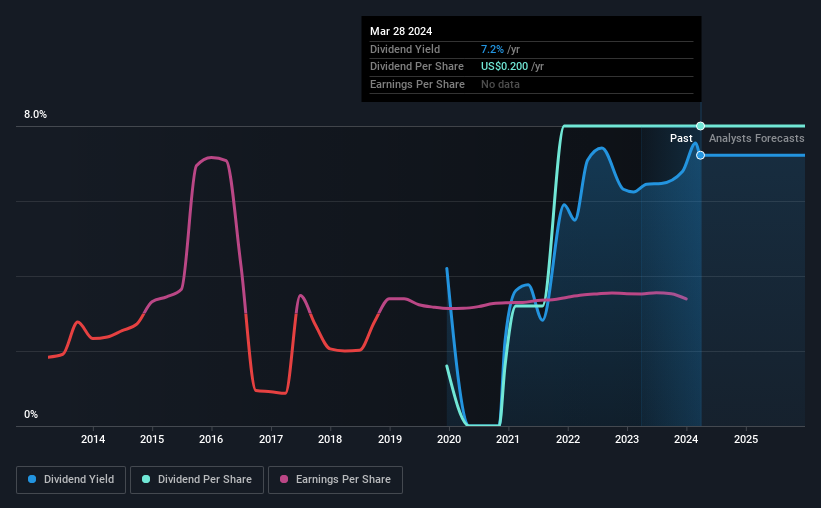This screenshot has height=508, width=821.
Task: Select the 2014 label on the time axis
Action: pos(93,439)
